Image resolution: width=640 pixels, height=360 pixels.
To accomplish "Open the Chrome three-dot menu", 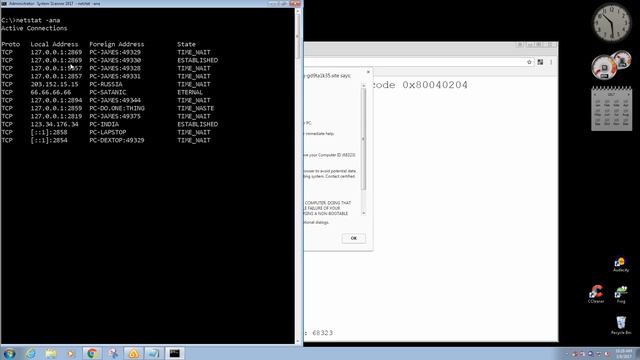I will pos(551,62).
